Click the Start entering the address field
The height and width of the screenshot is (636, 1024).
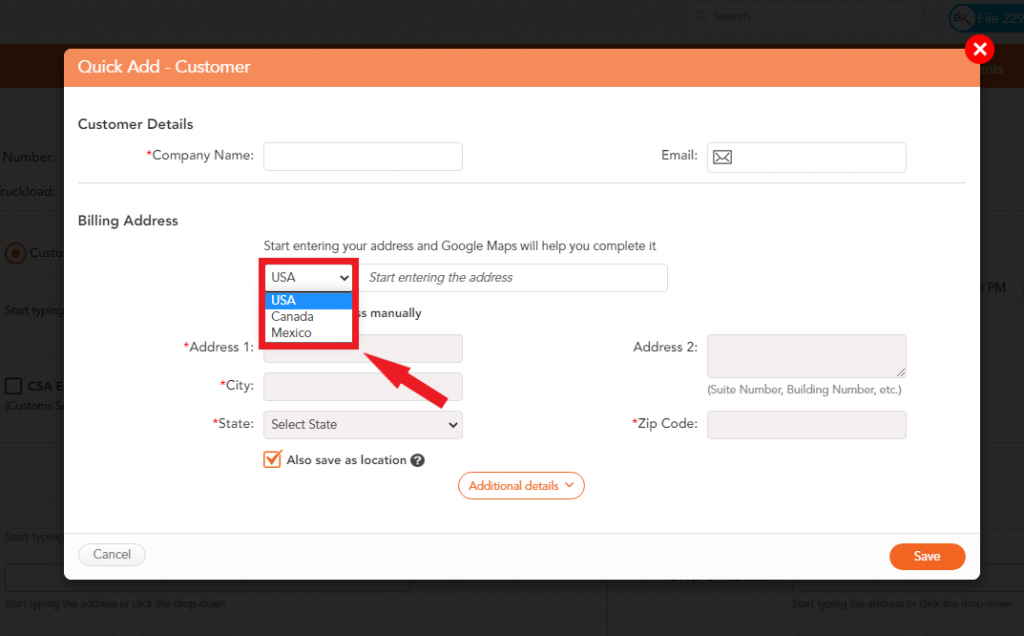[x=515, y=278]
